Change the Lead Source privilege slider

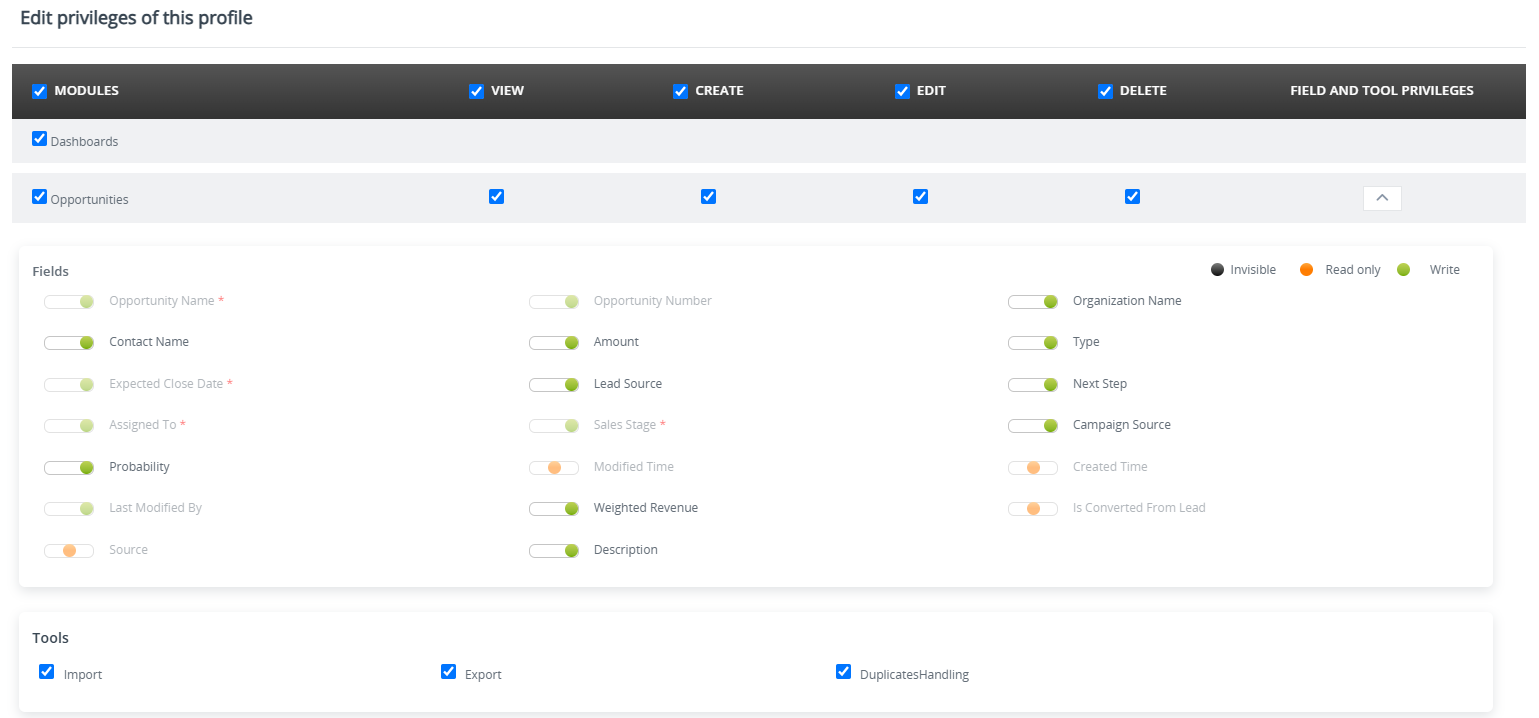tap(554, 384)
